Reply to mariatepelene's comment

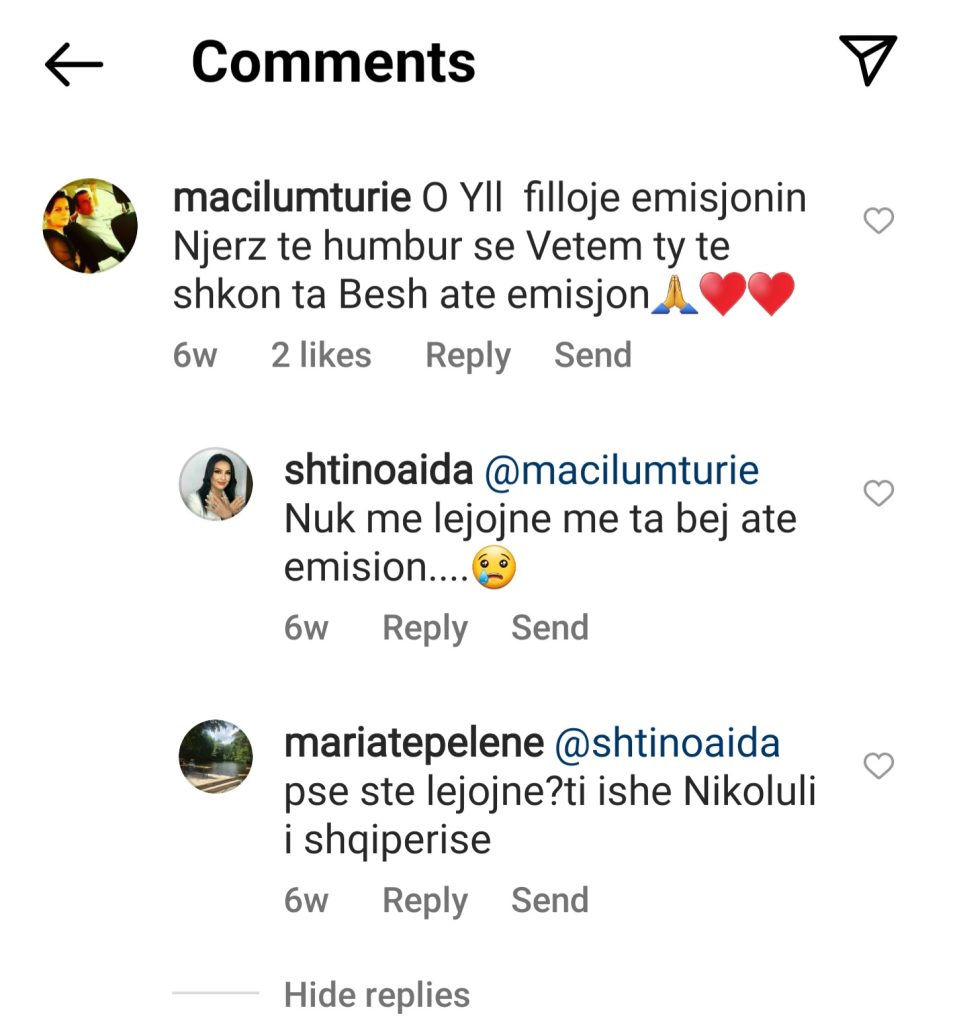(x=425, y=901)
